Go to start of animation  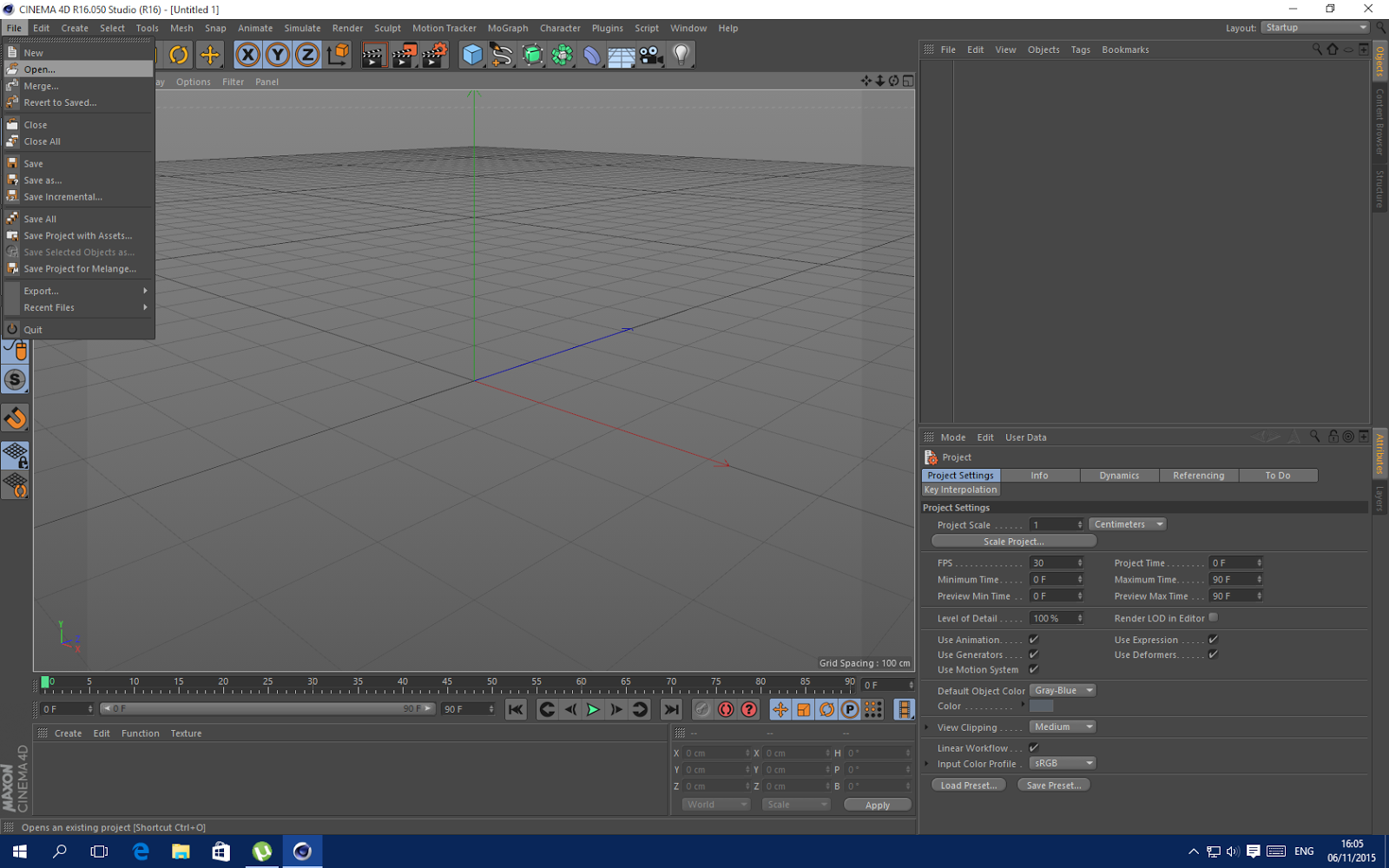pos(516,709)
